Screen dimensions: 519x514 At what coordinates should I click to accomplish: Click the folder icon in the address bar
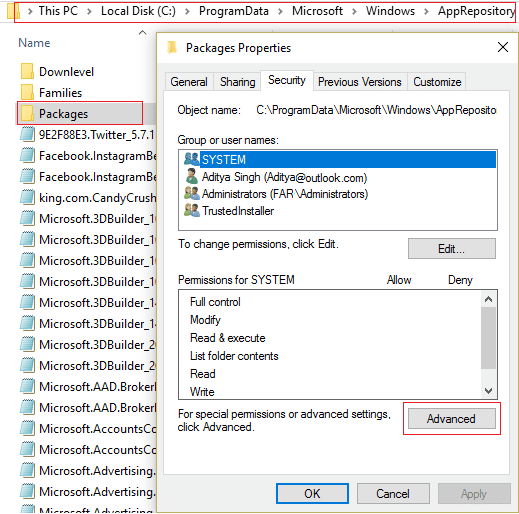pos(13,11)
